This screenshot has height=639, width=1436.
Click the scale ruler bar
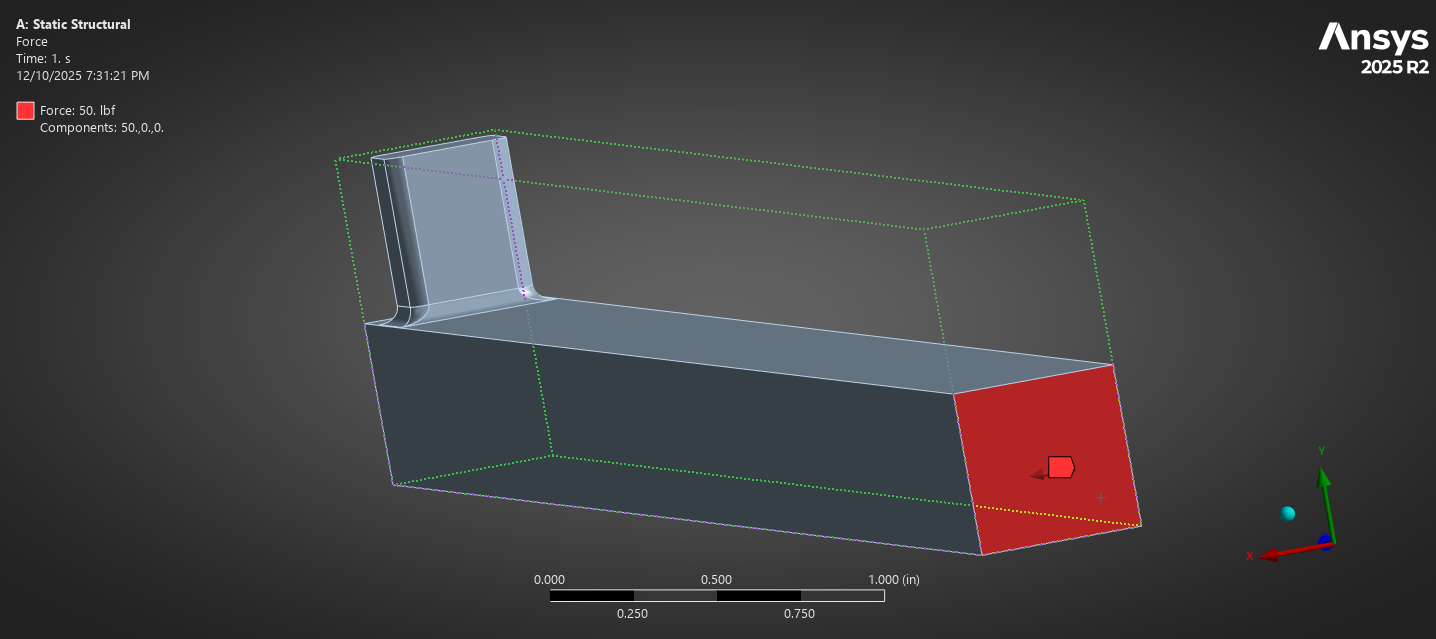(716, 596)
